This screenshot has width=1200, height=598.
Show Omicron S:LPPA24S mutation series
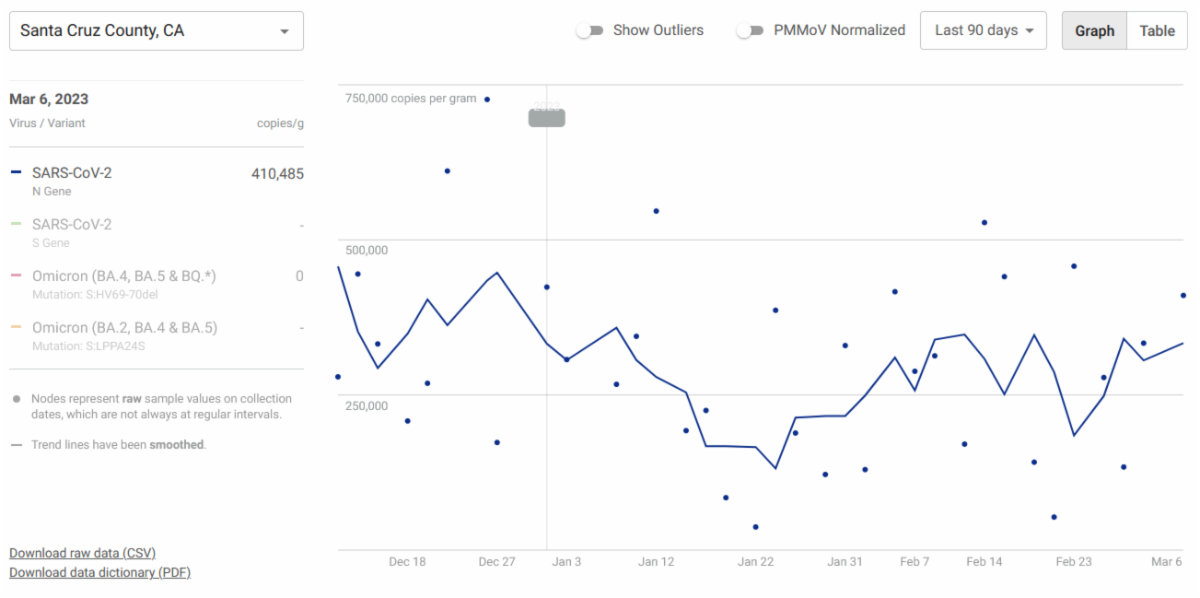[x=124, y=328]
